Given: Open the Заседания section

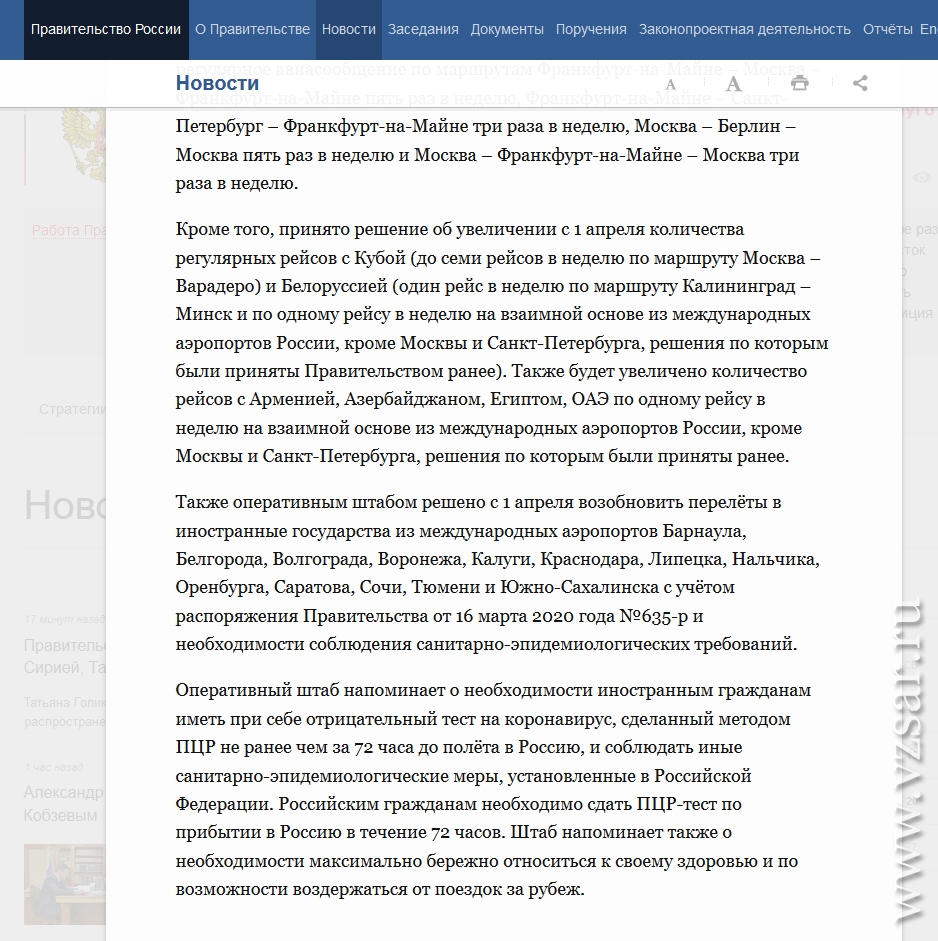Looking at the screenshot, I should [423, 29].
